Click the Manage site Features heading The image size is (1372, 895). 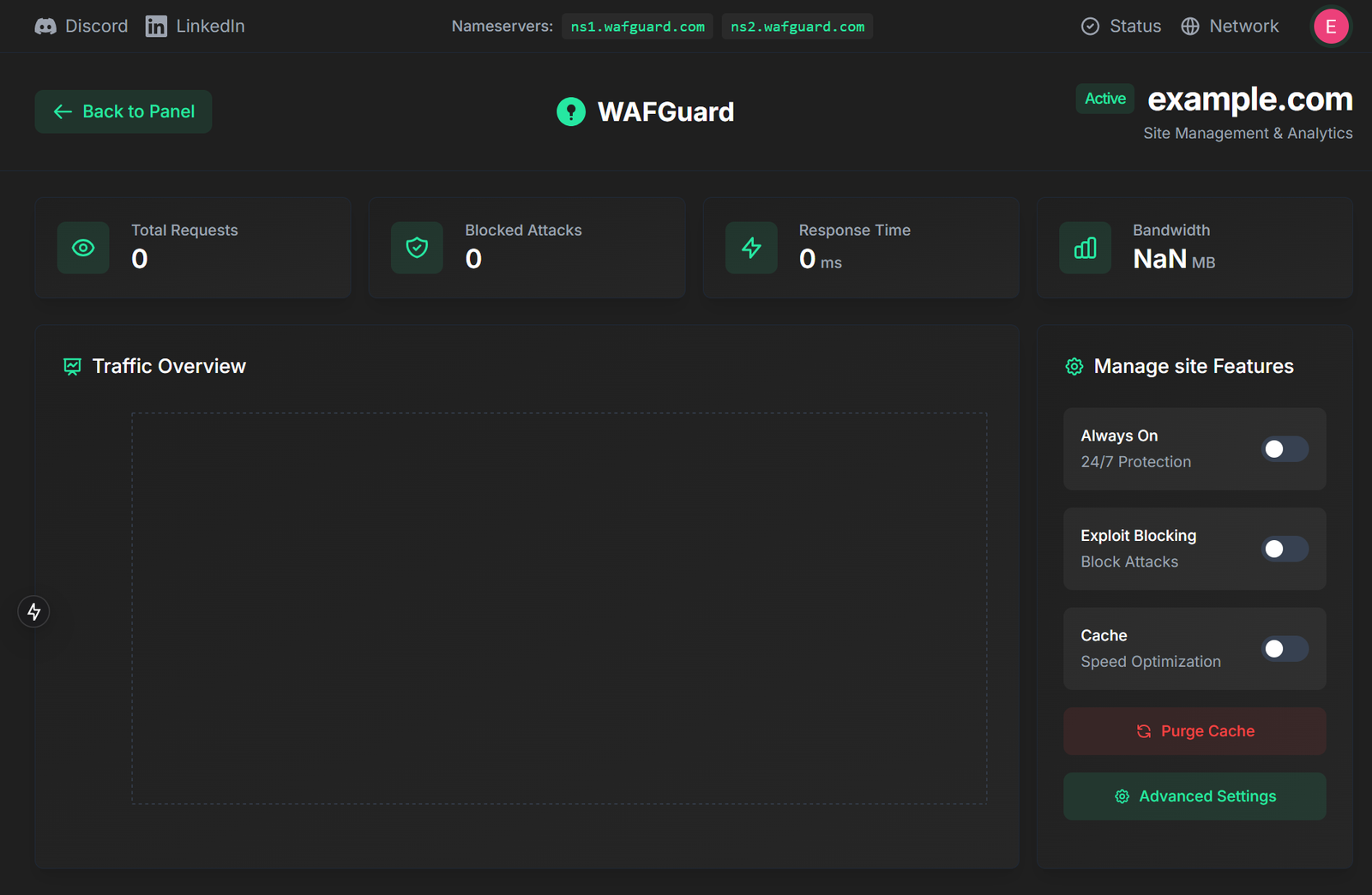click(1194, 366)
